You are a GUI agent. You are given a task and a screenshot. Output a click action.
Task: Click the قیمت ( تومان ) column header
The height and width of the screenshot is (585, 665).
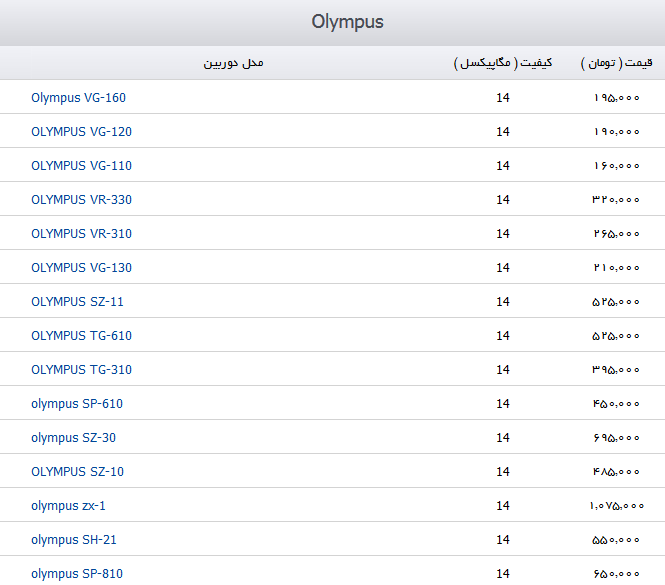coord(617,63)
